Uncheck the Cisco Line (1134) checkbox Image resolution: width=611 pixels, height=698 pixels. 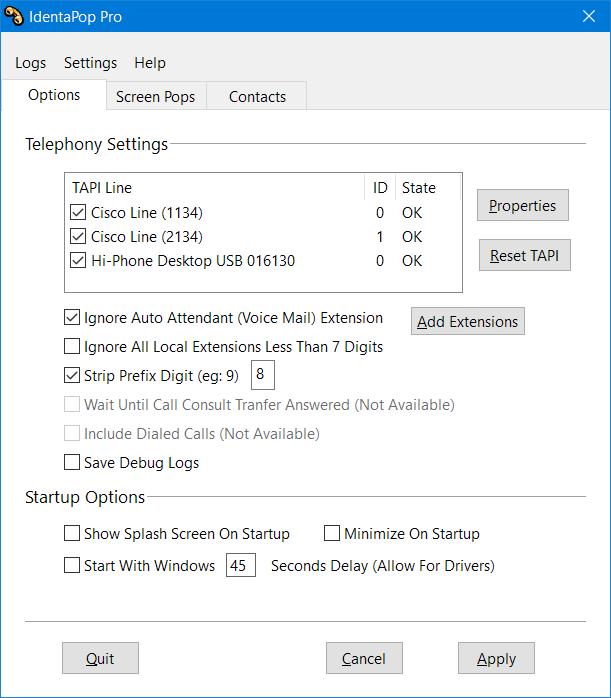click(78, 212)
